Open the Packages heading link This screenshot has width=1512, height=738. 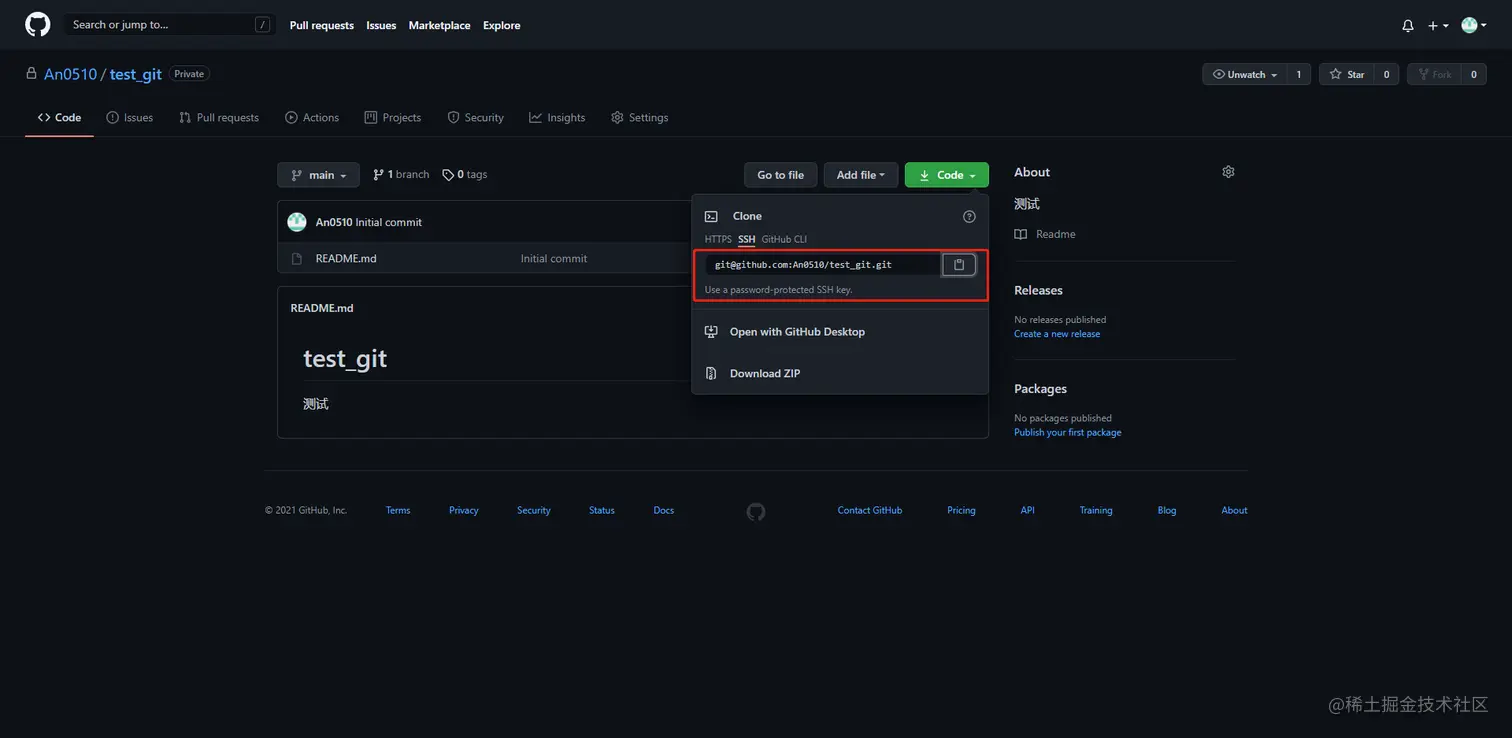click(1040, 389)
